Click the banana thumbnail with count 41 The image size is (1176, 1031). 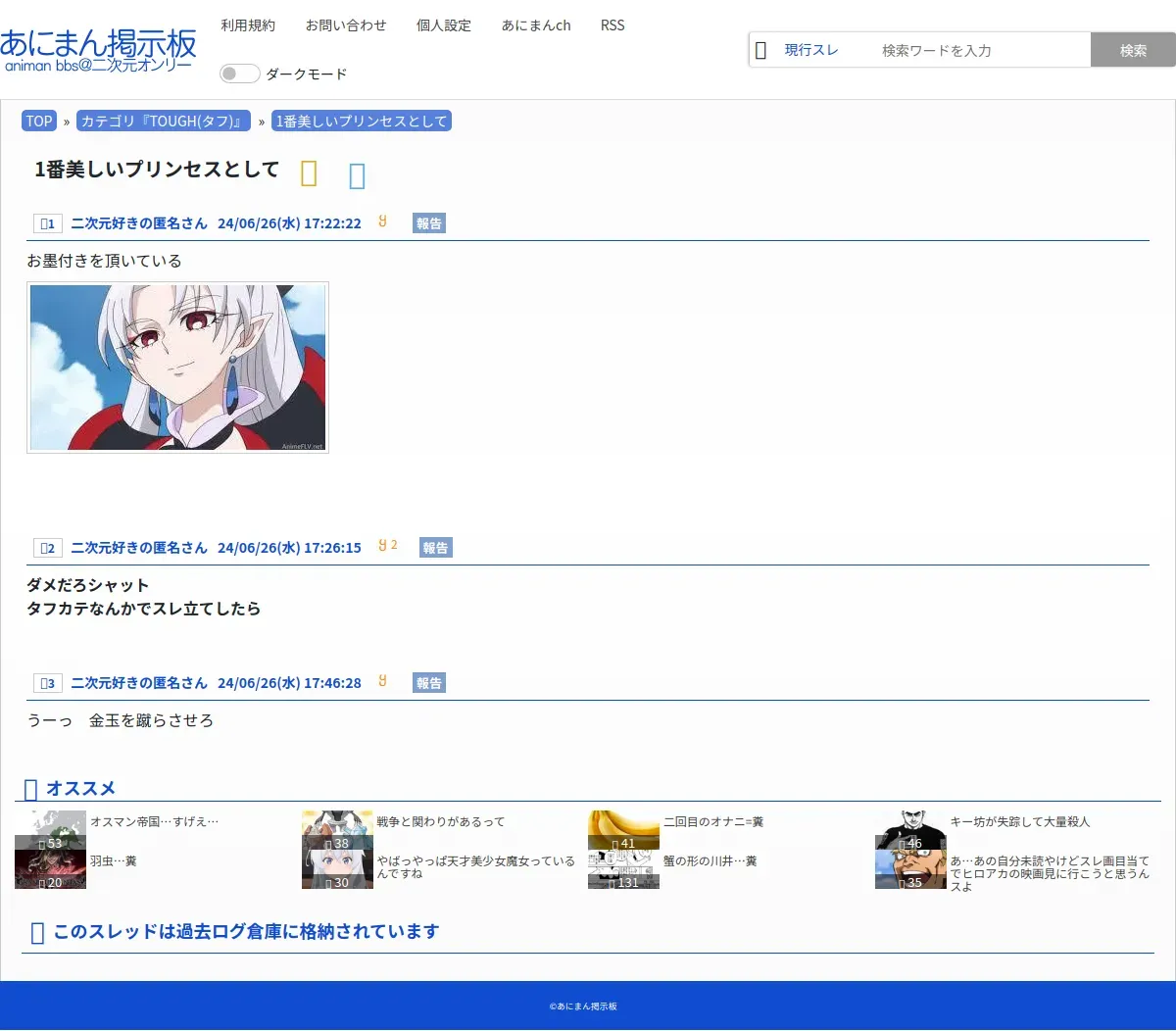point(623,830)
